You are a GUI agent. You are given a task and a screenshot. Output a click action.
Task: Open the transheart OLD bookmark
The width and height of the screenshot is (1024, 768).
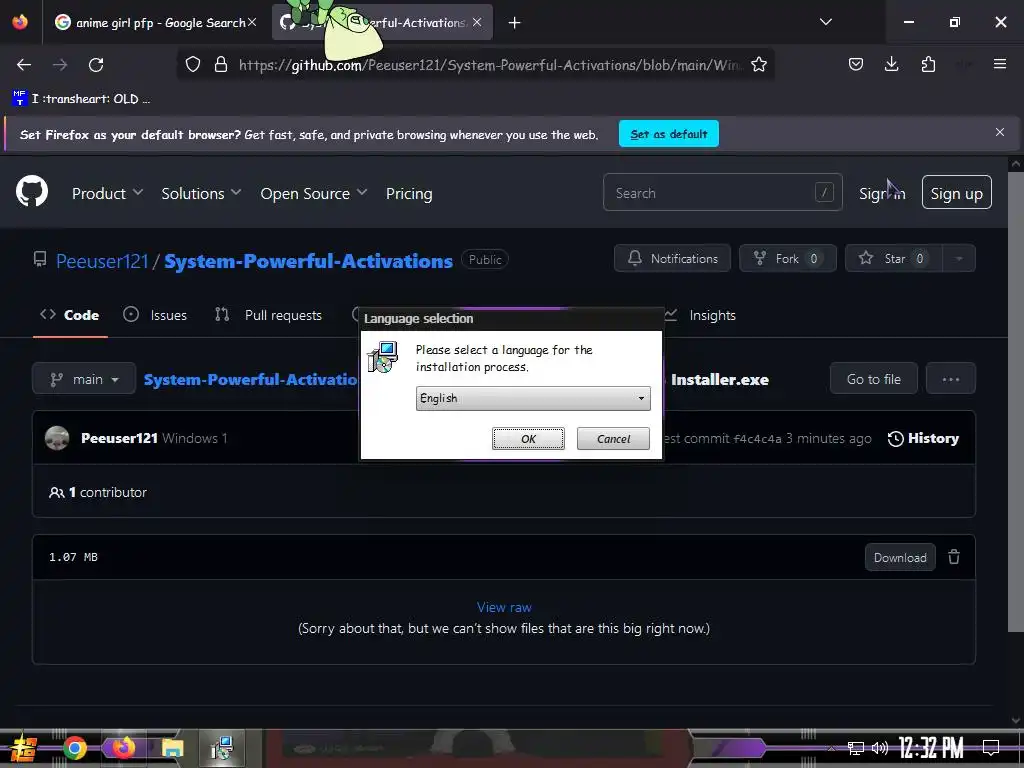click(x=82, y=99)
